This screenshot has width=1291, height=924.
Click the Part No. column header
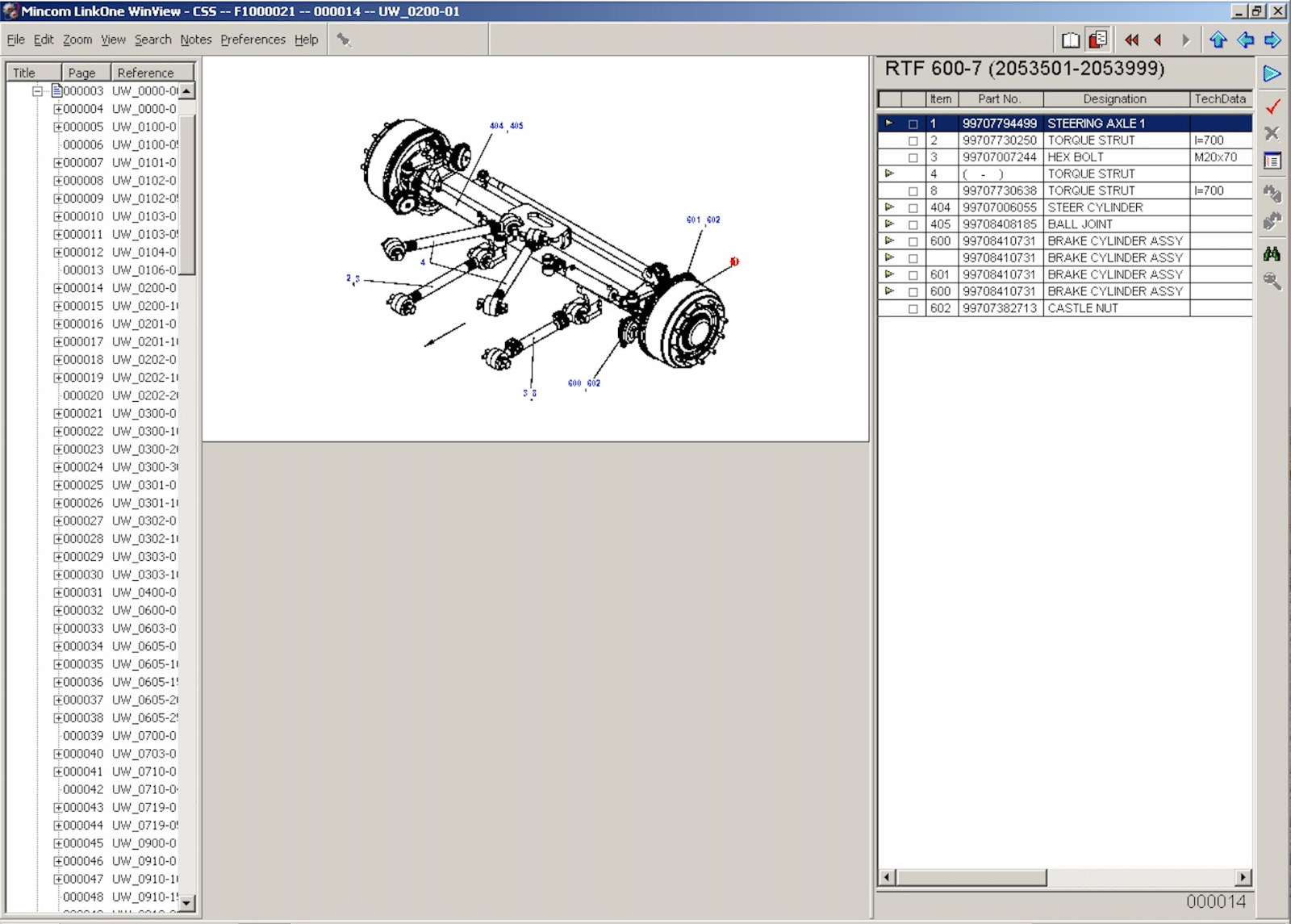click(x=1000, y=98)
